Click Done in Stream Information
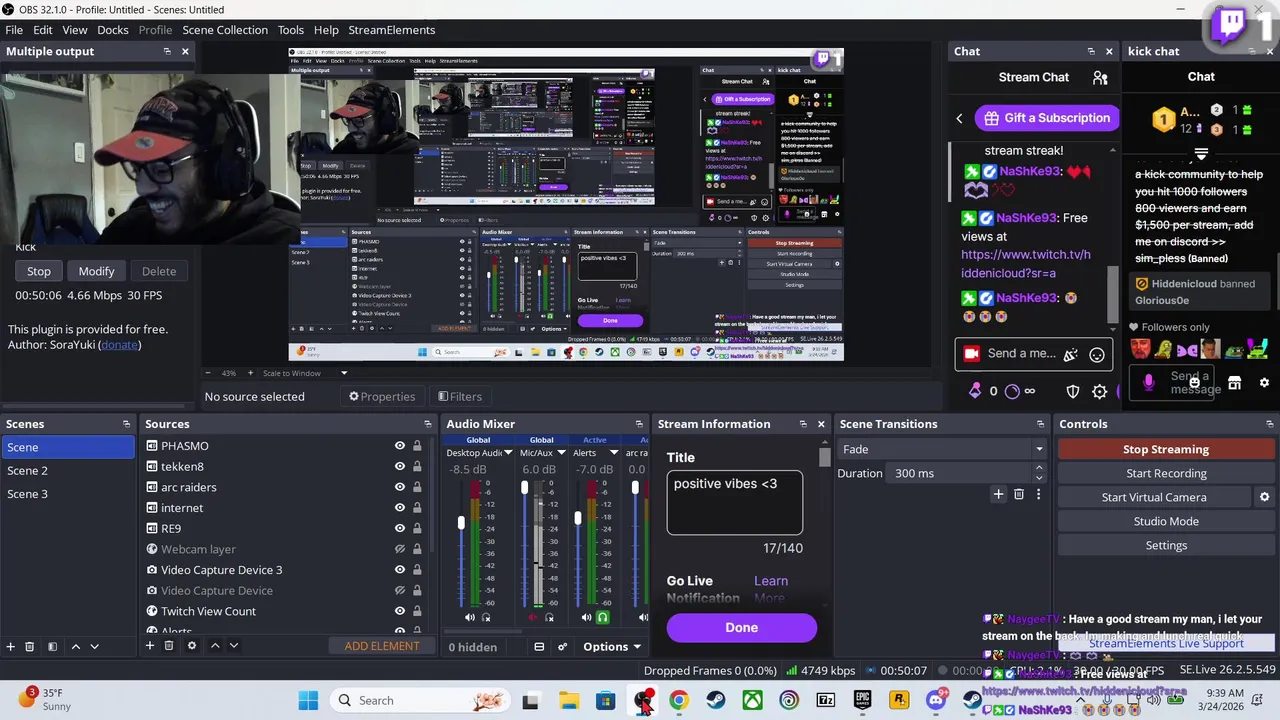 pyautogui.click(x=742, y=627)
